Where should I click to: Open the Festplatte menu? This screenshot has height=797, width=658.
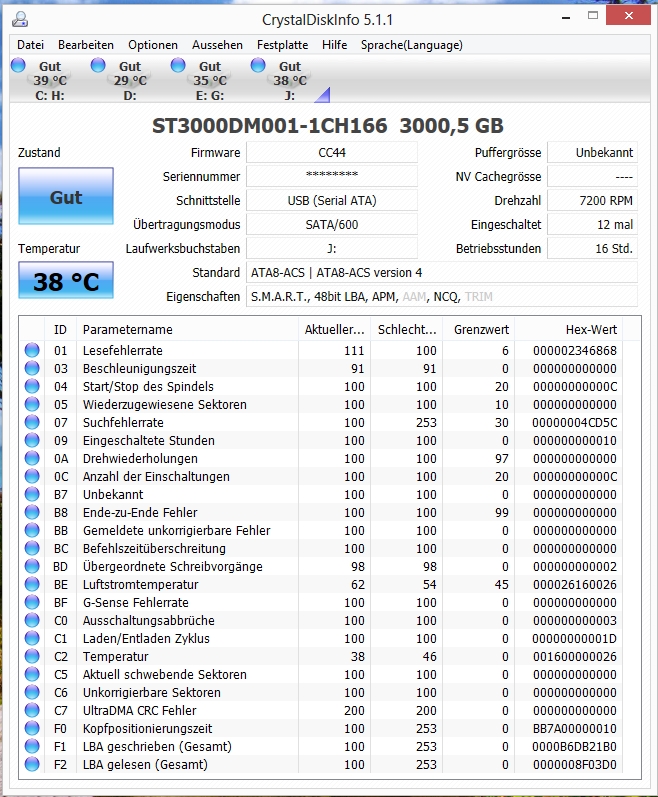pos(283,45)
